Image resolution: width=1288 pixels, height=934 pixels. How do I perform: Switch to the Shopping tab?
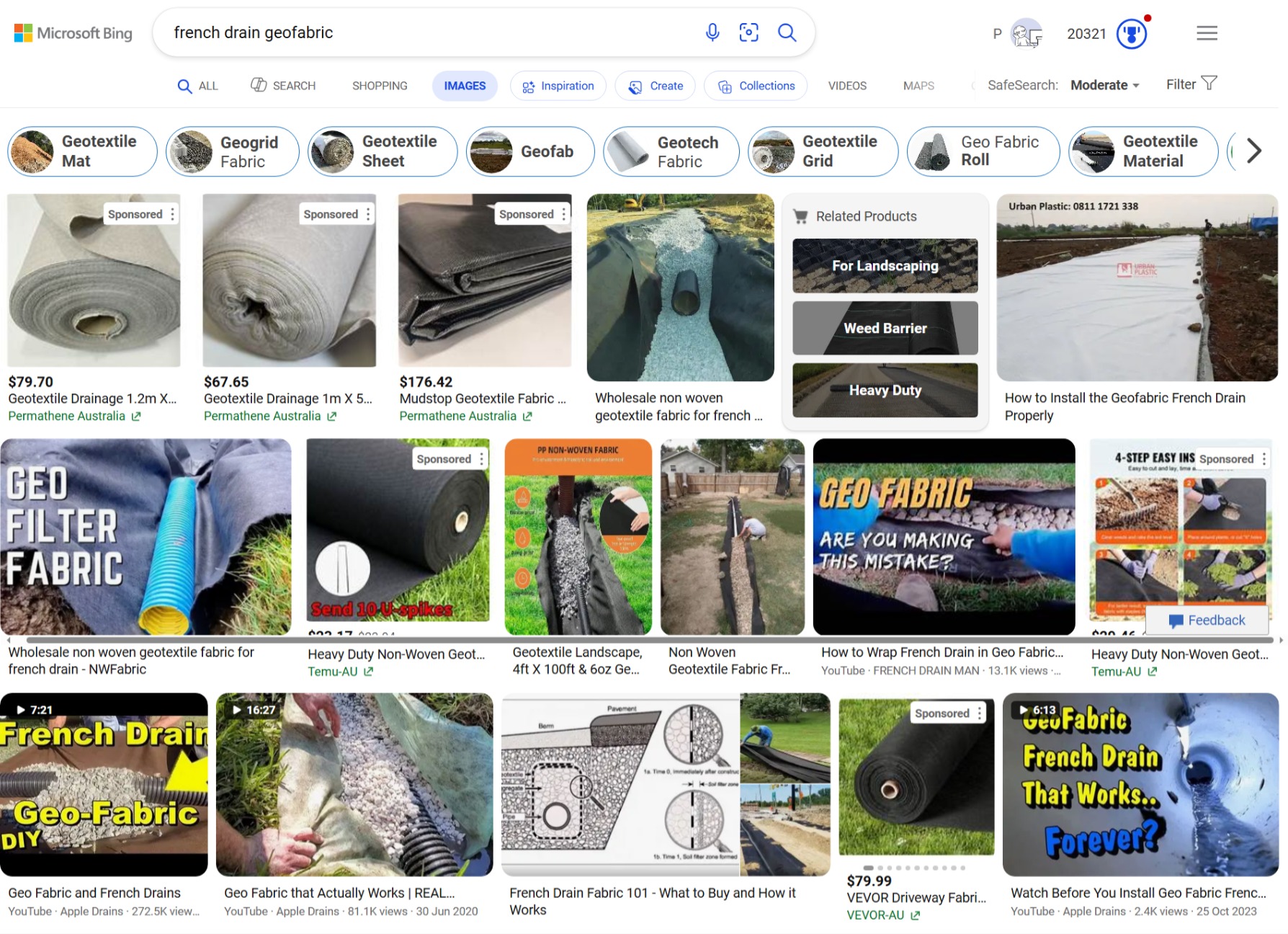coord(380,86)
